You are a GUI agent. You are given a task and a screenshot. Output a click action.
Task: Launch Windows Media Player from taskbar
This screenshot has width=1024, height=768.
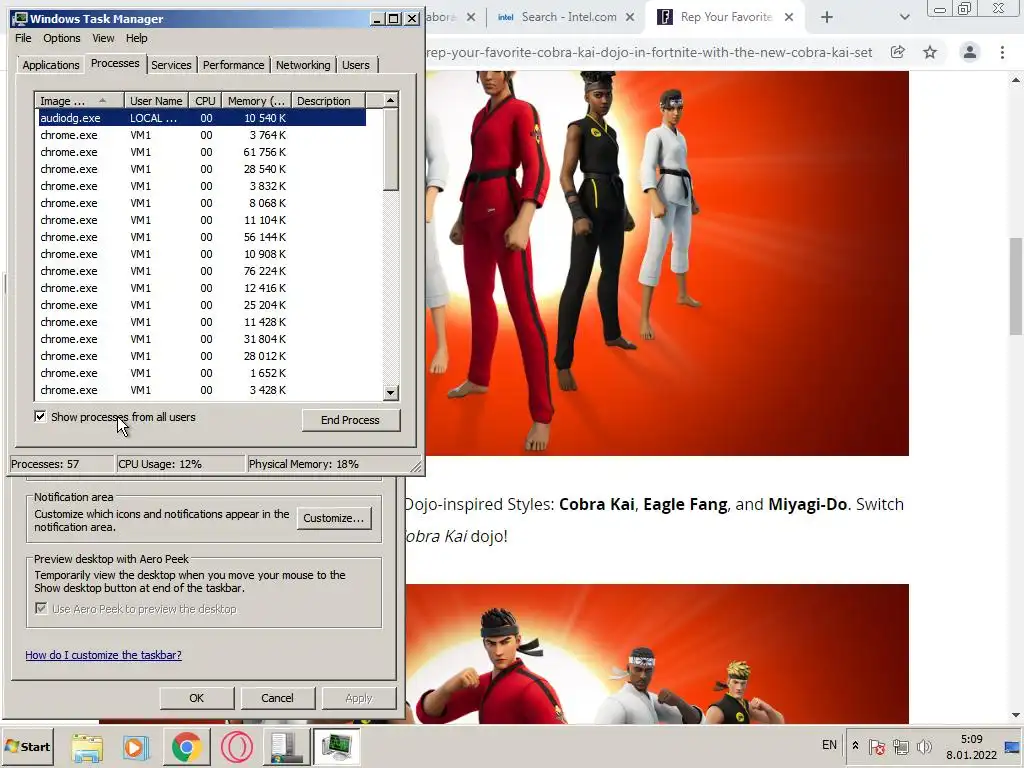coord(136,746)
